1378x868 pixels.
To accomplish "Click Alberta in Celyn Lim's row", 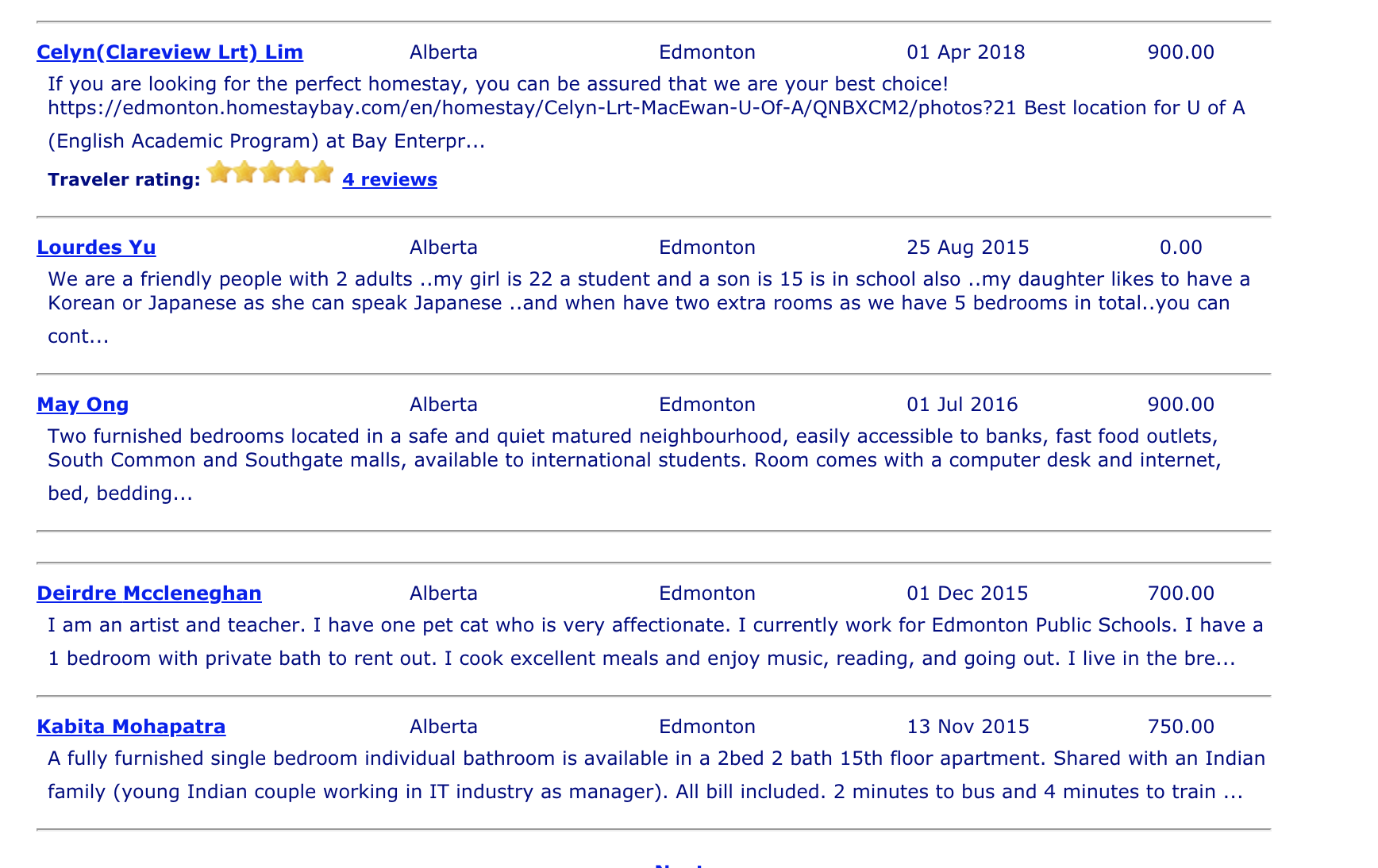I will click(x=444, y=52).
